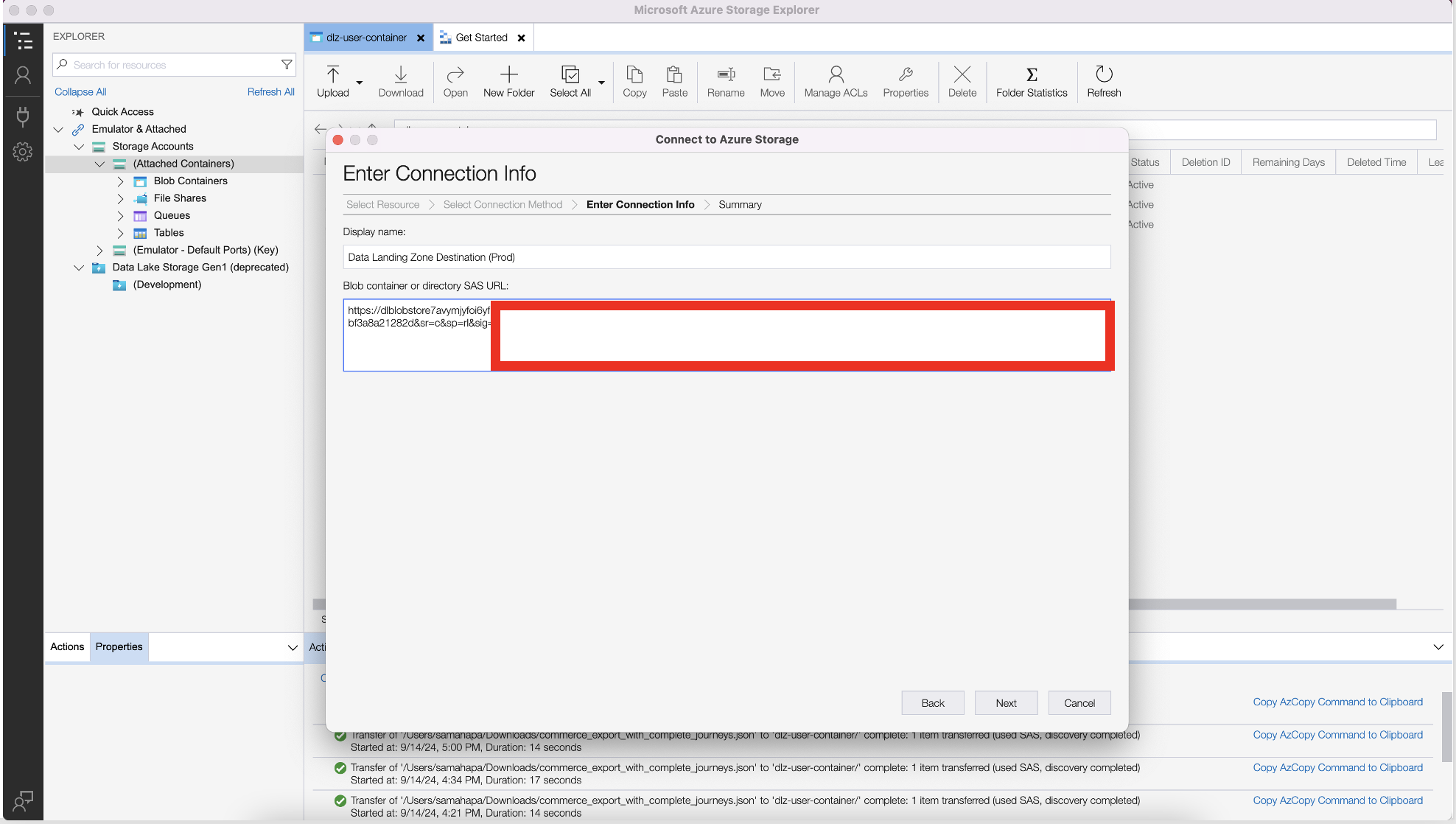Click the Folder Statistics sigma icon
1456x824 pixels.
pos(1031,74)
